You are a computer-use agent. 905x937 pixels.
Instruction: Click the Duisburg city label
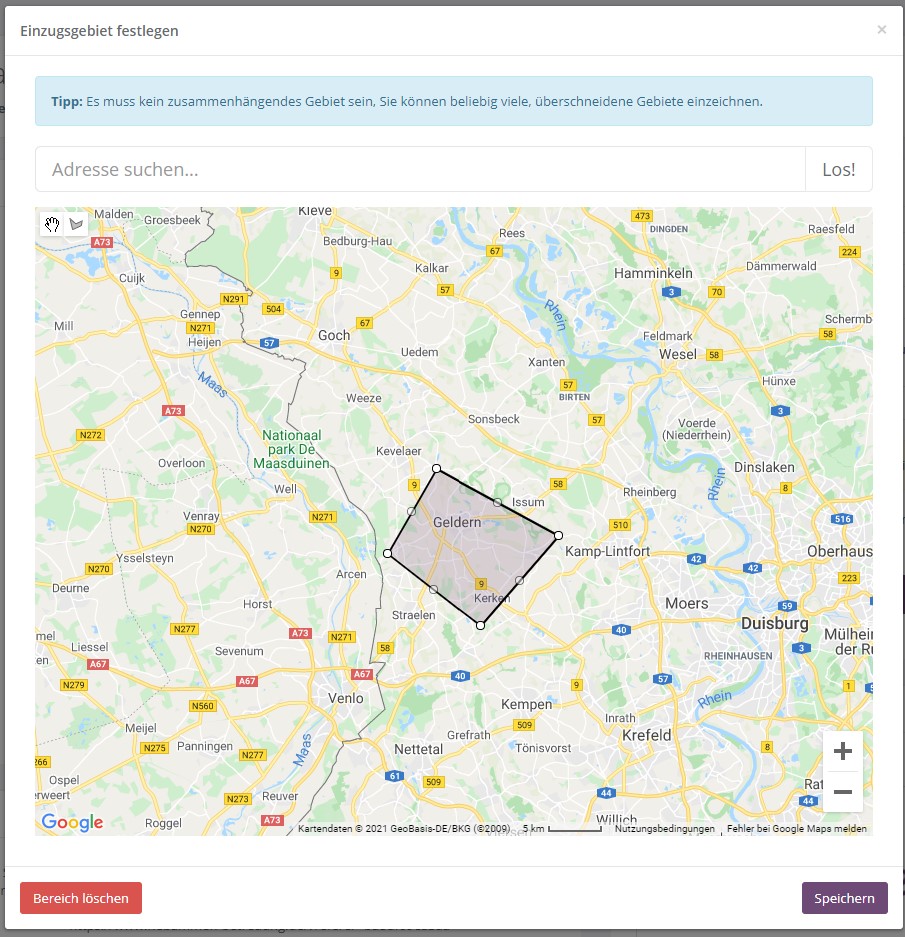tap(775, 623)
